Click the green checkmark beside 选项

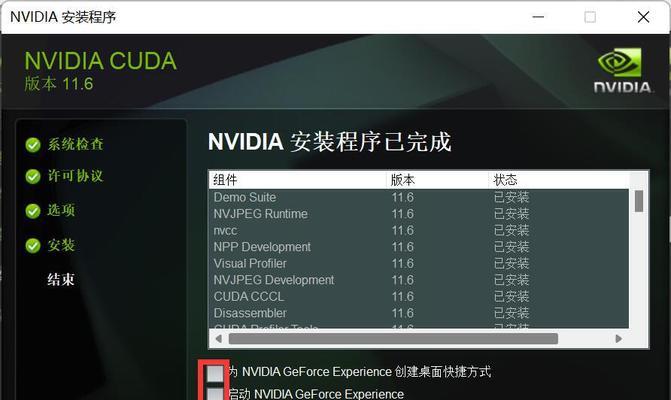click(x=33, y=211)
